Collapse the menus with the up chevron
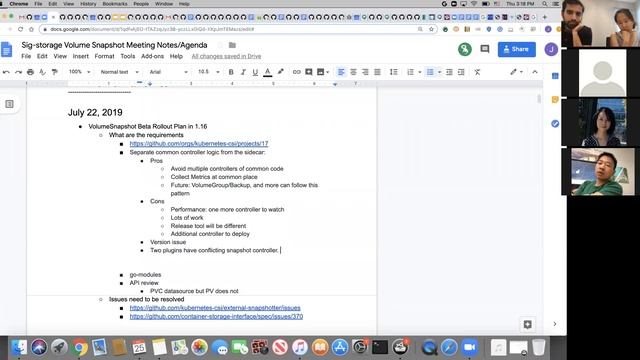The image size is (640, 360). coord(535,72)
